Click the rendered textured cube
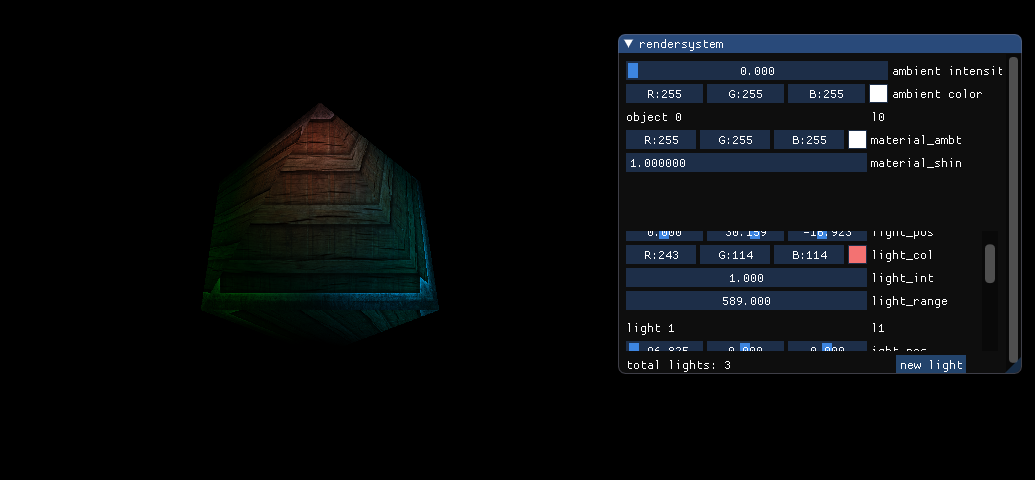 tap(319, 222)
